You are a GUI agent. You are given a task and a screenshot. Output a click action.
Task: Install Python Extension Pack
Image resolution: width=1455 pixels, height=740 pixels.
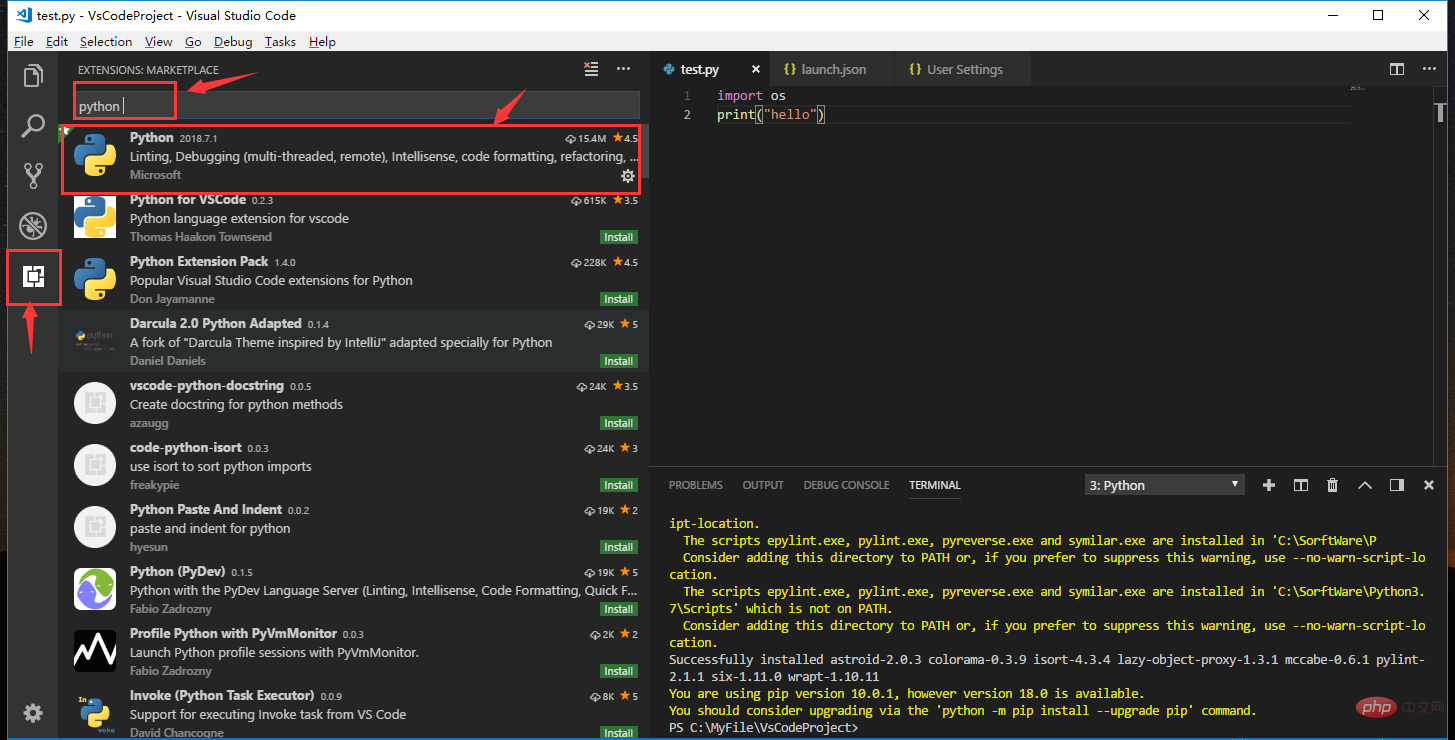pos(619,299)
